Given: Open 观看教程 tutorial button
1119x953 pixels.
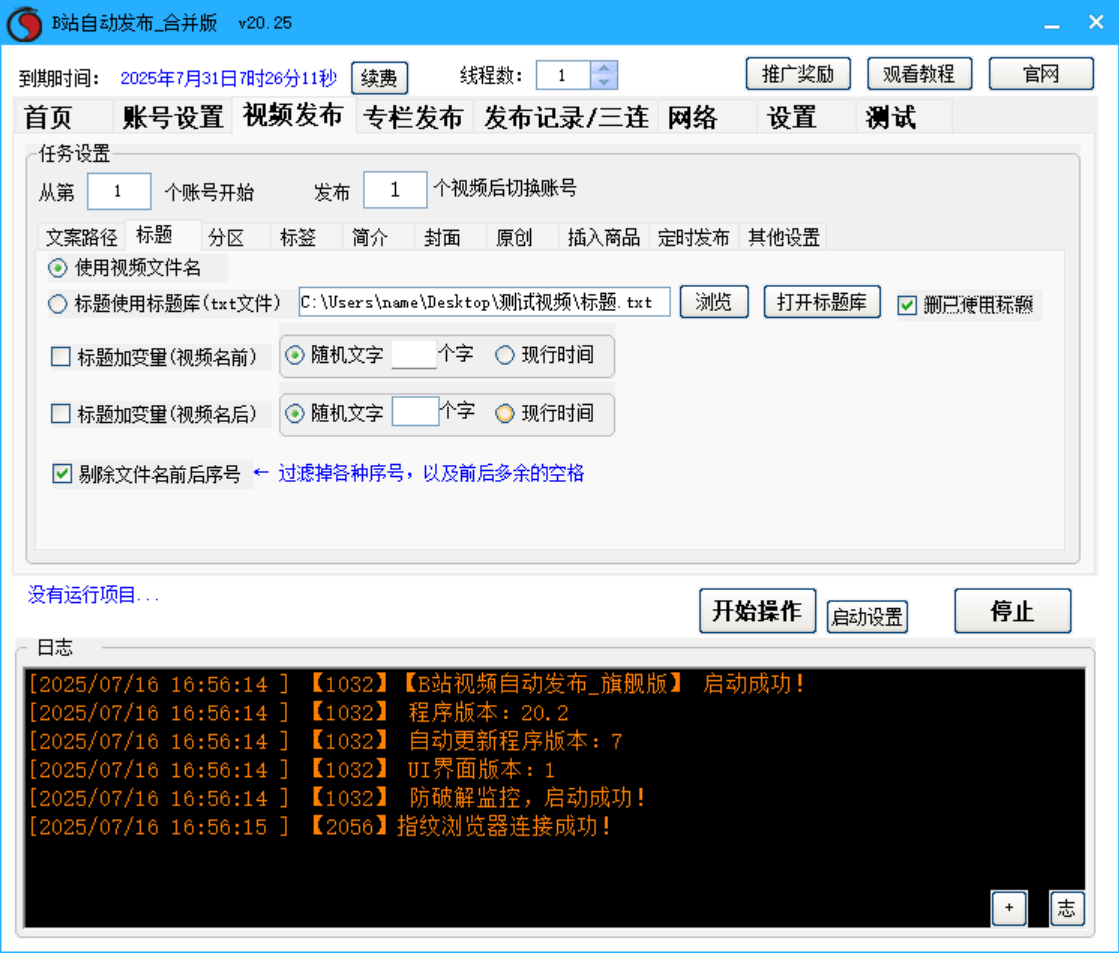Looking at the screenshot, I should pyautogui.click(x=919, y=74).
